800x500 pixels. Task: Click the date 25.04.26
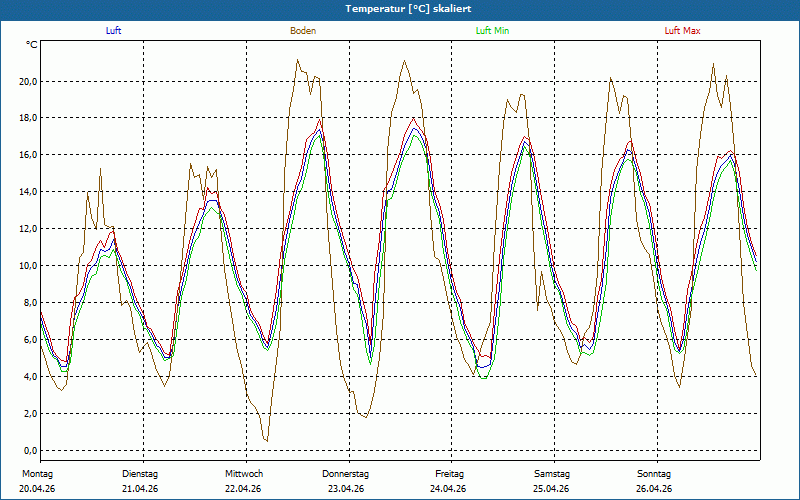coord(551,489)
